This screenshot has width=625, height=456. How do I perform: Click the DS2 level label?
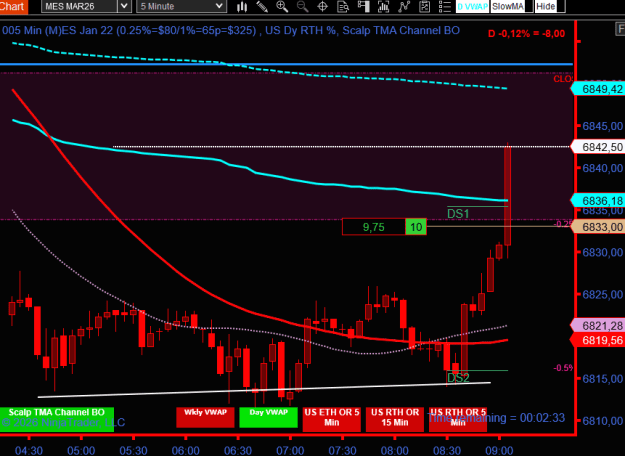[x=458, y=377]
